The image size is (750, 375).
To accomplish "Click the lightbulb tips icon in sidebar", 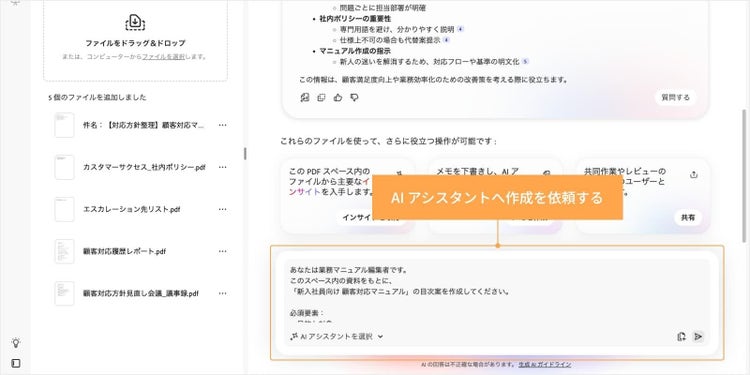I will click(16, 342).
